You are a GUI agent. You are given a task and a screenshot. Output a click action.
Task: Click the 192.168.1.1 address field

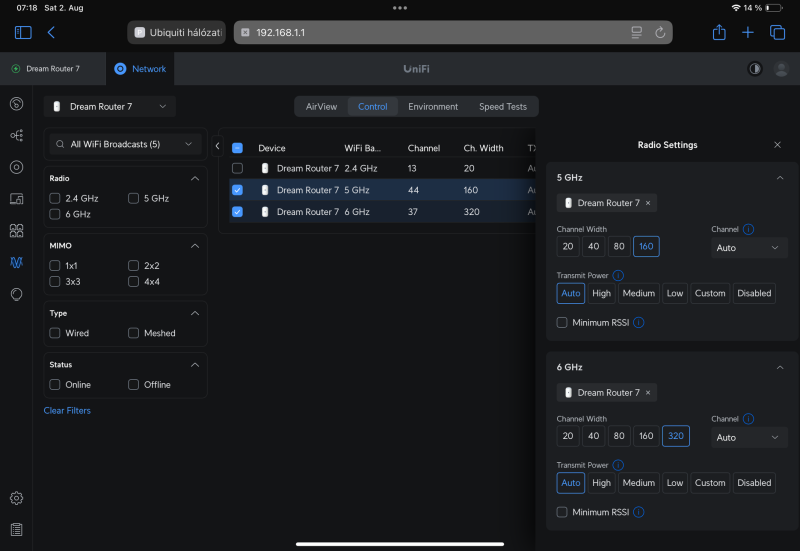[453, 33]
